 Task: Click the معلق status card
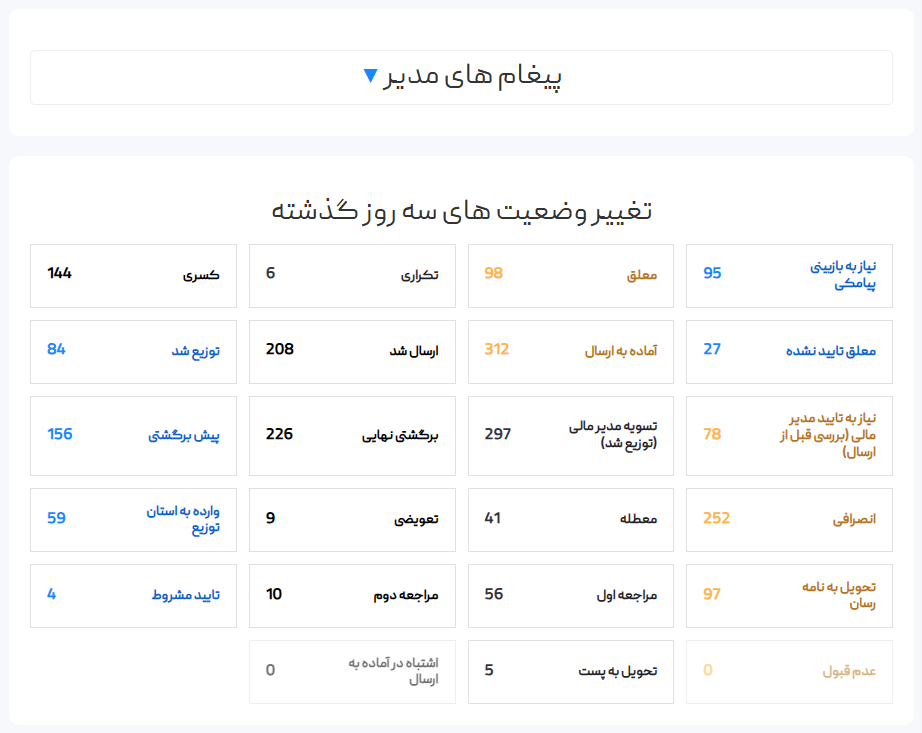[571, 275]
